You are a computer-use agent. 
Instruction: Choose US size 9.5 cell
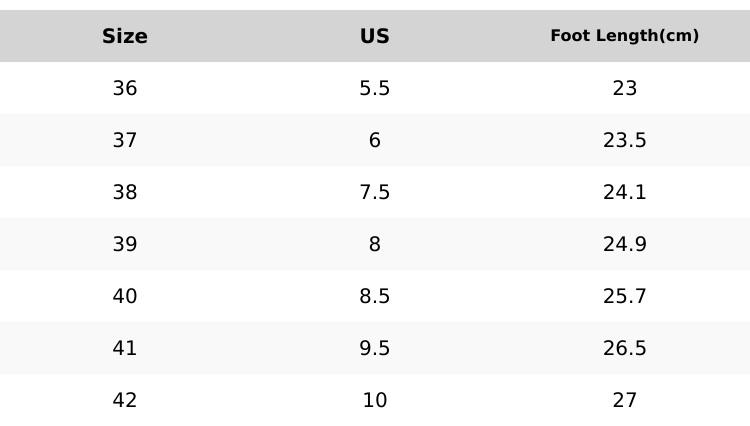374,348
